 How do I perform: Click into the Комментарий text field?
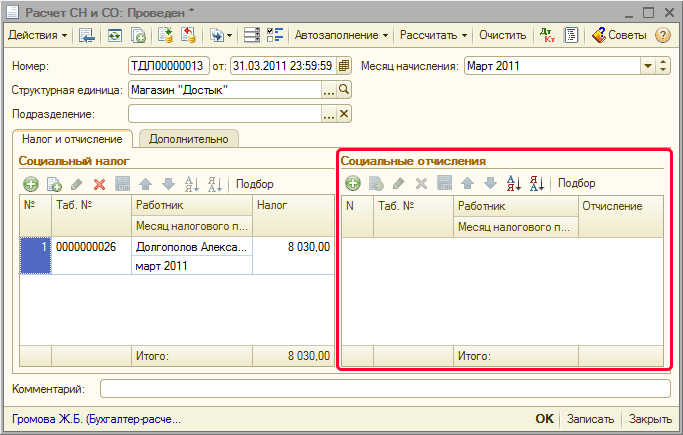point(385,388)
